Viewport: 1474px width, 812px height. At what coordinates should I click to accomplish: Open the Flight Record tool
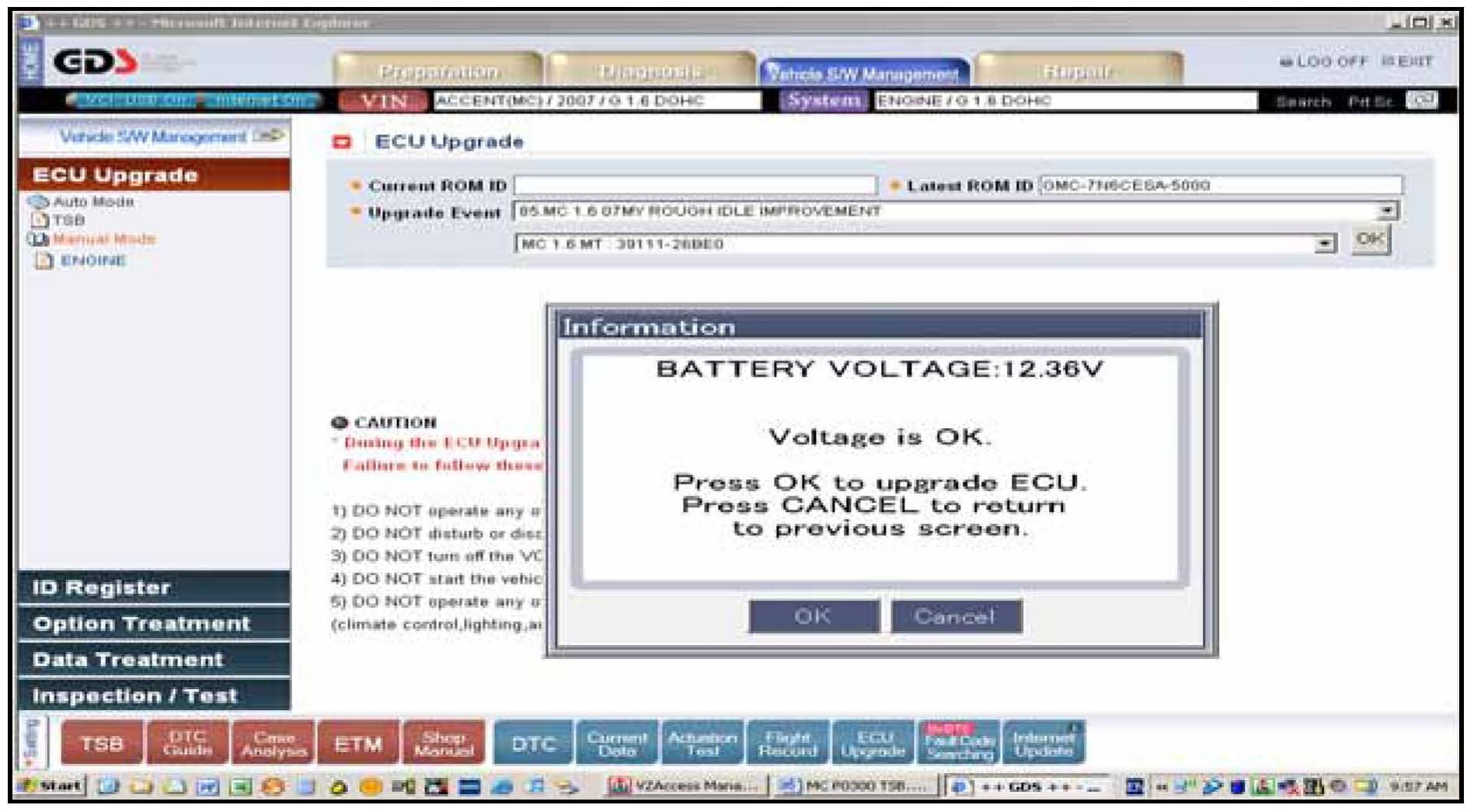tap(787, 744)
